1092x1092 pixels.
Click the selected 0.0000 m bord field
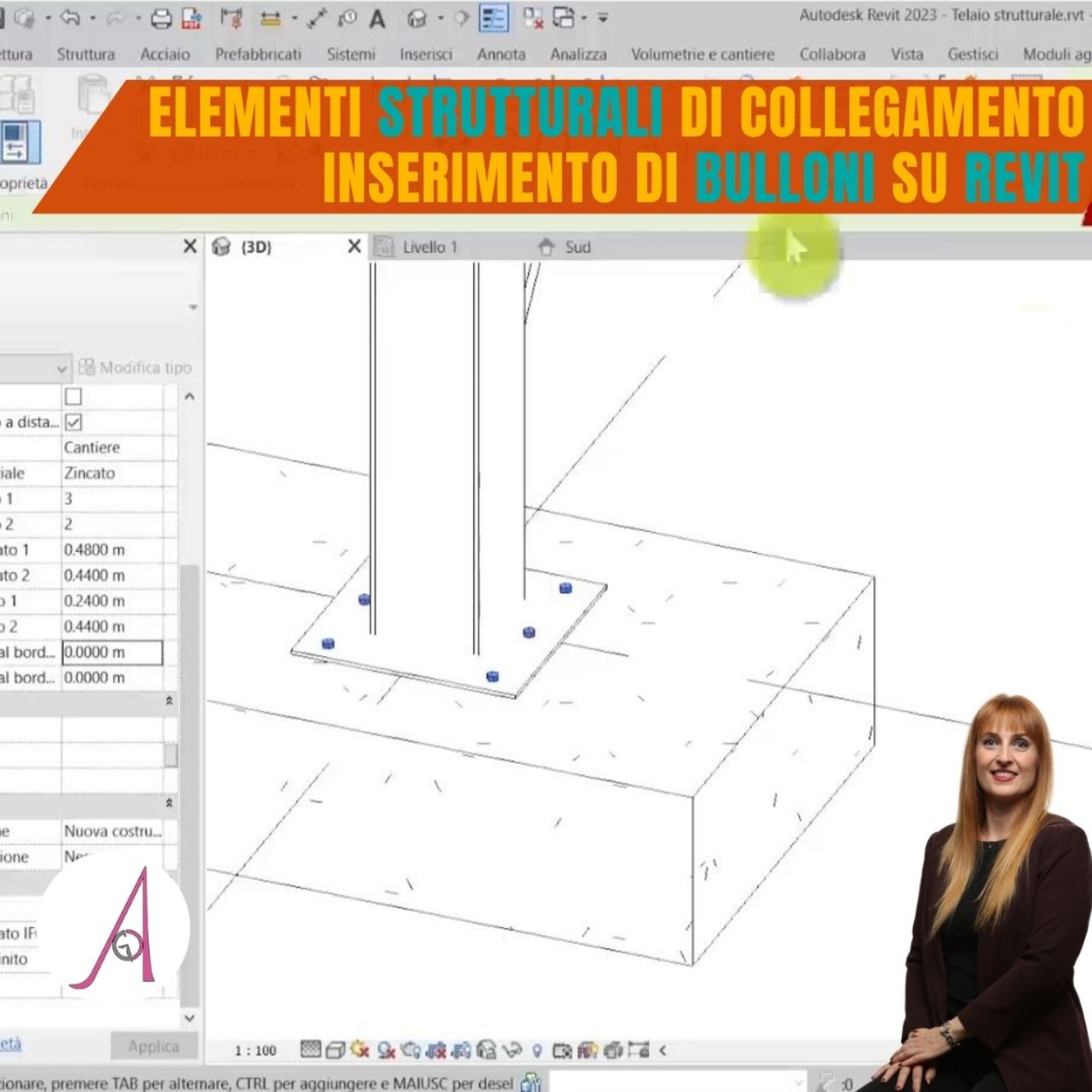point(112,652)
